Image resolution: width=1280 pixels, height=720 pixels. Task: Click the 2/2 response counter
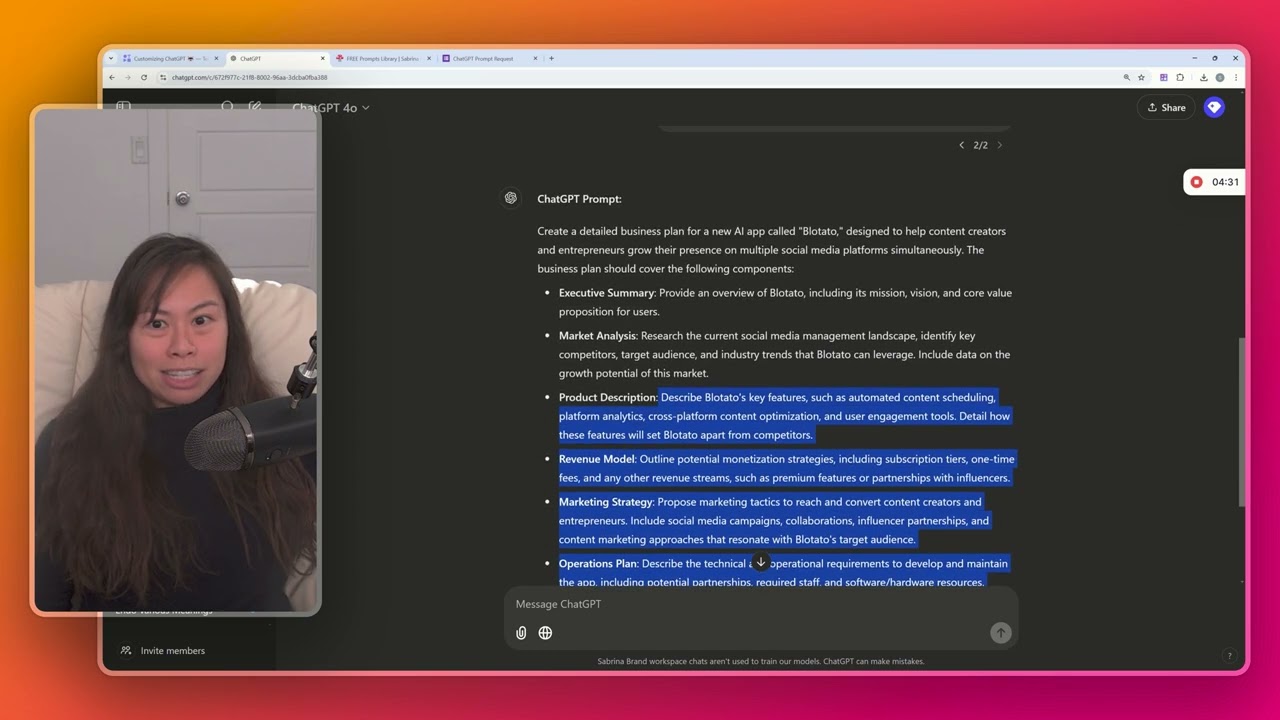tap(980, 145)
